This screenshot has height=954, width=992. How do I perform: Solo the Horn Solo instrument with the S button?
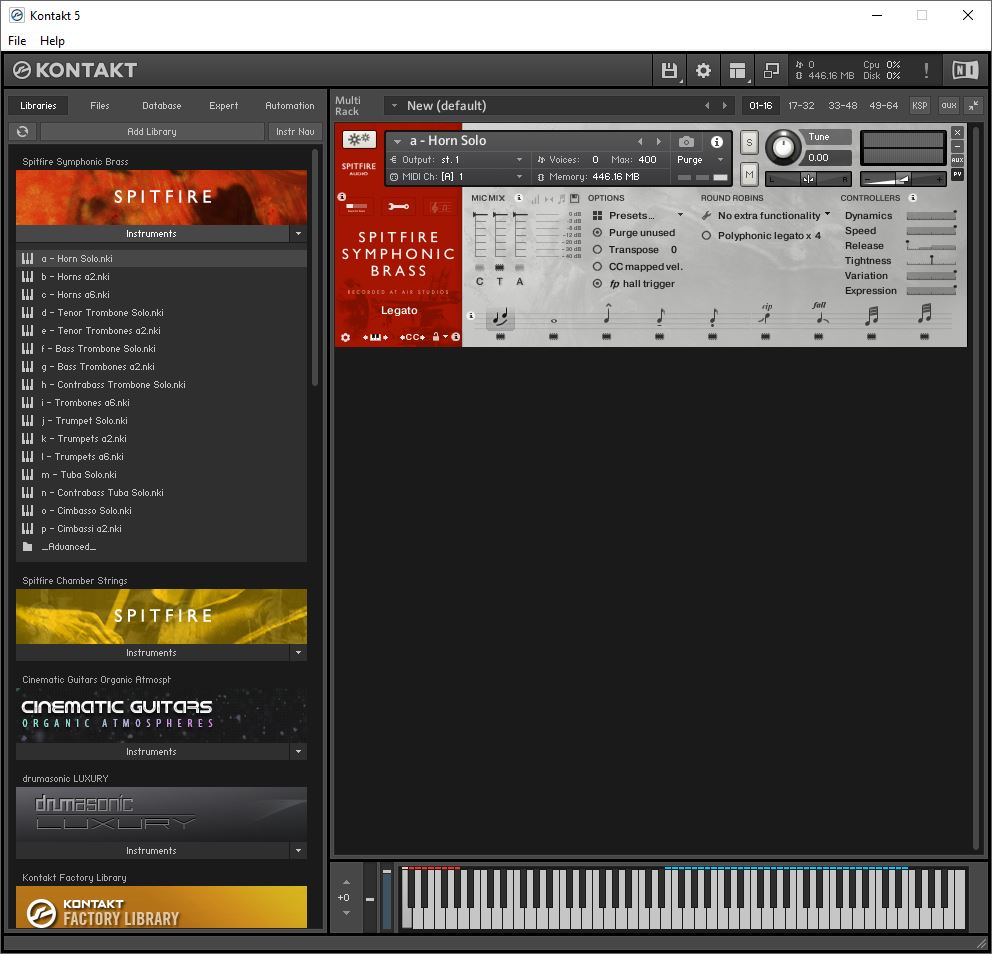click(749, 142)
